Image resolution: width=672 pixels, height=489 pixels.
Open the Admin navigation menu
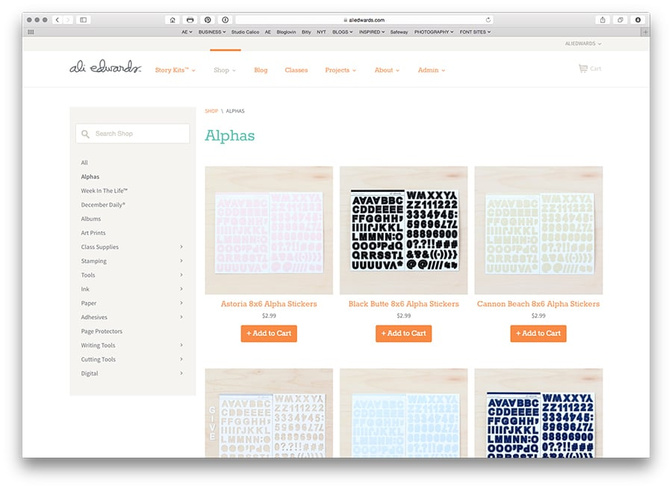(x=431, y=70)
